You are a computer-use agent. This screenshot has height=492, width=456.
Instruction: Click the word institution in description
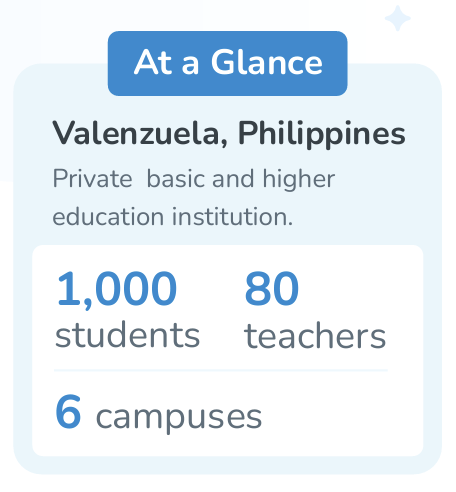[x=232, y=216]
